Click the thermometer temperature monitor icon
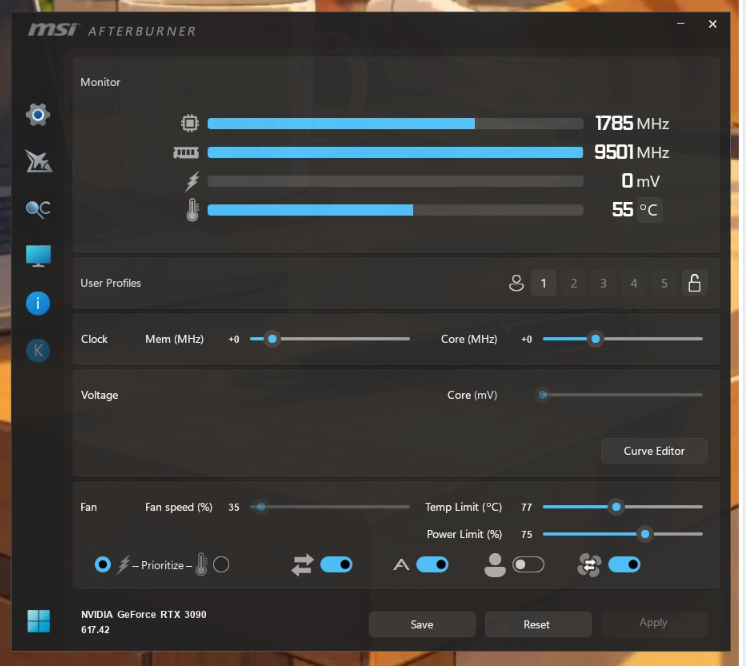The height and width of the screenshot is (666, 746). tap(192, 210)
